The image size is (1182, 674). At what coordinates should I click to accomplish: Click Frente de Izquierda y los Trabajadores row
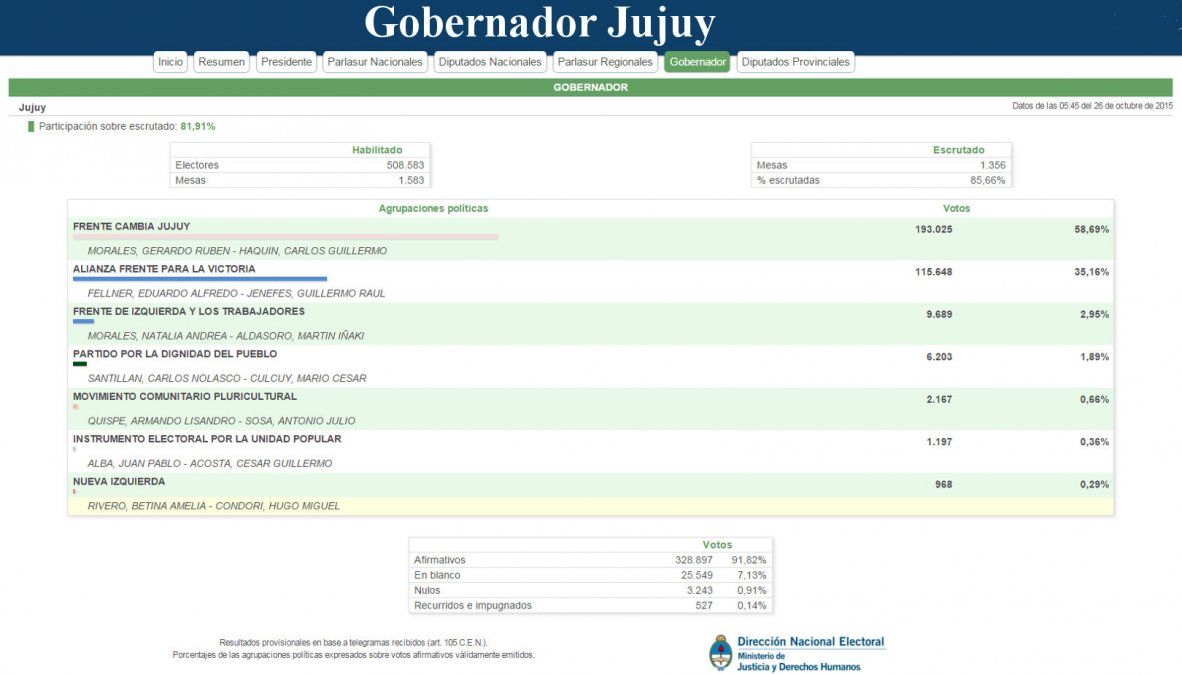point(189,311)
